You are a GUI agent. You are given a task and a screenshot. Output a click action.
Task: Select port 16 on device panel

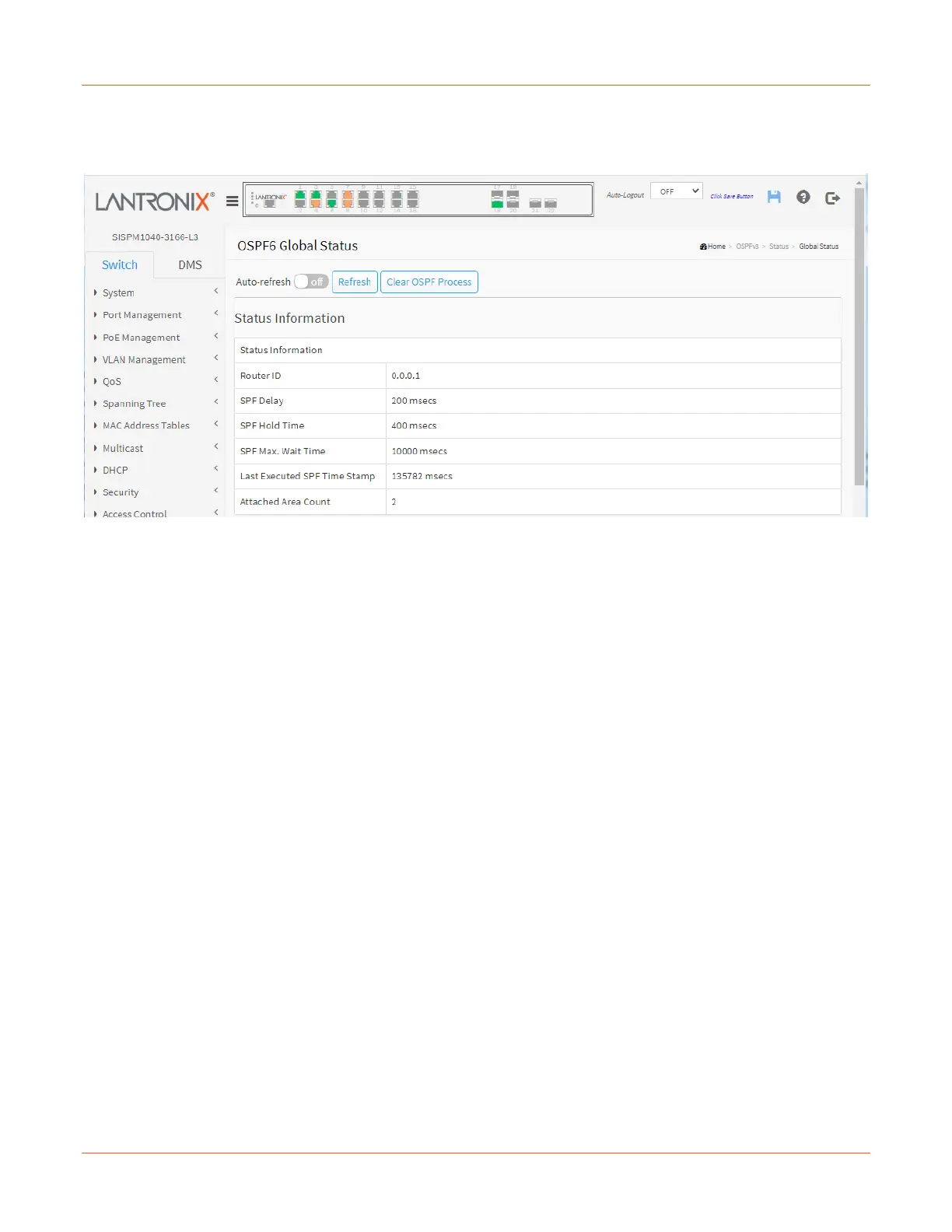413,203
